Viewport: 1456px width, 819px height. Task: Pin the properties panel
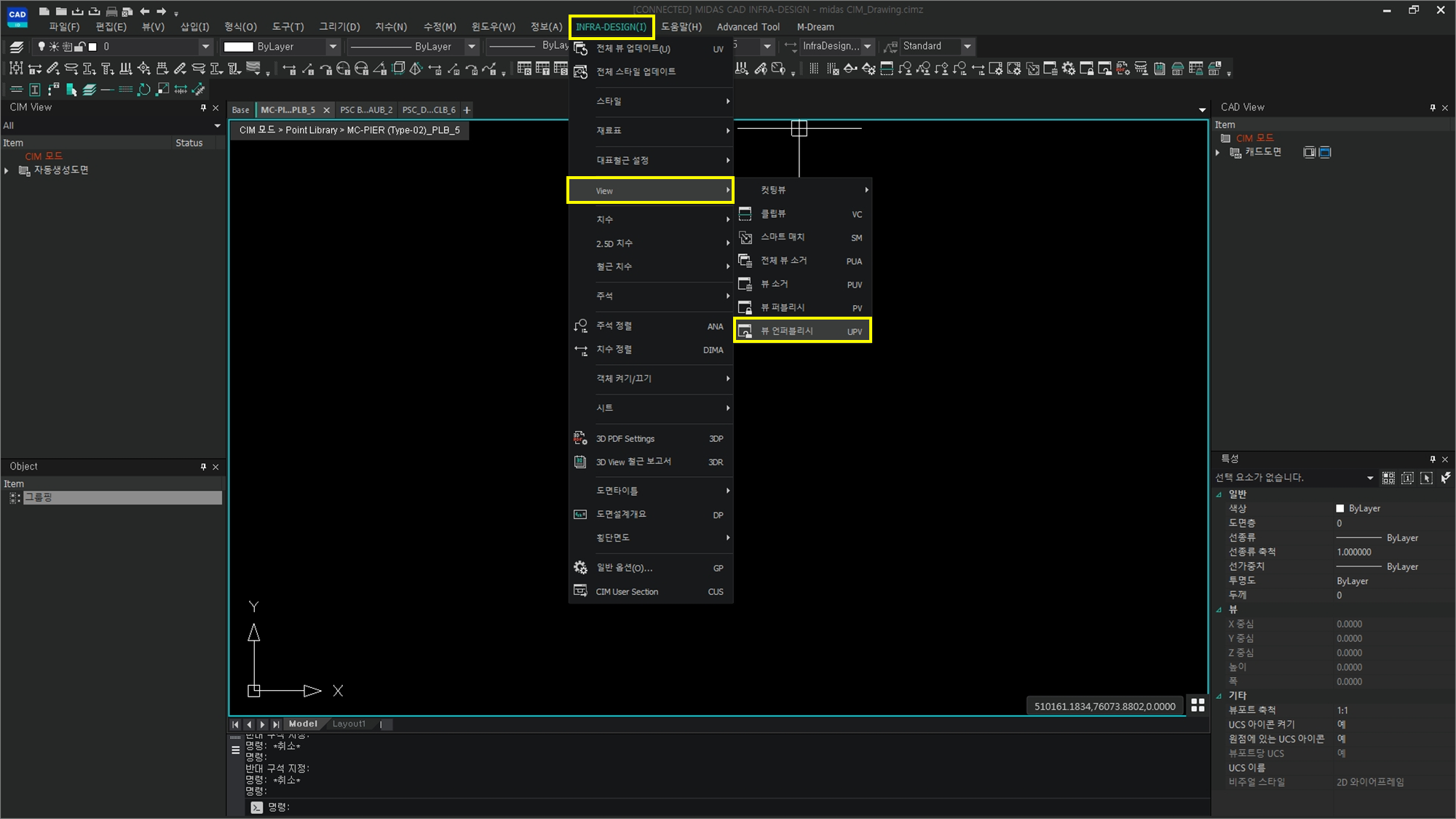[x=1433, y=459]
